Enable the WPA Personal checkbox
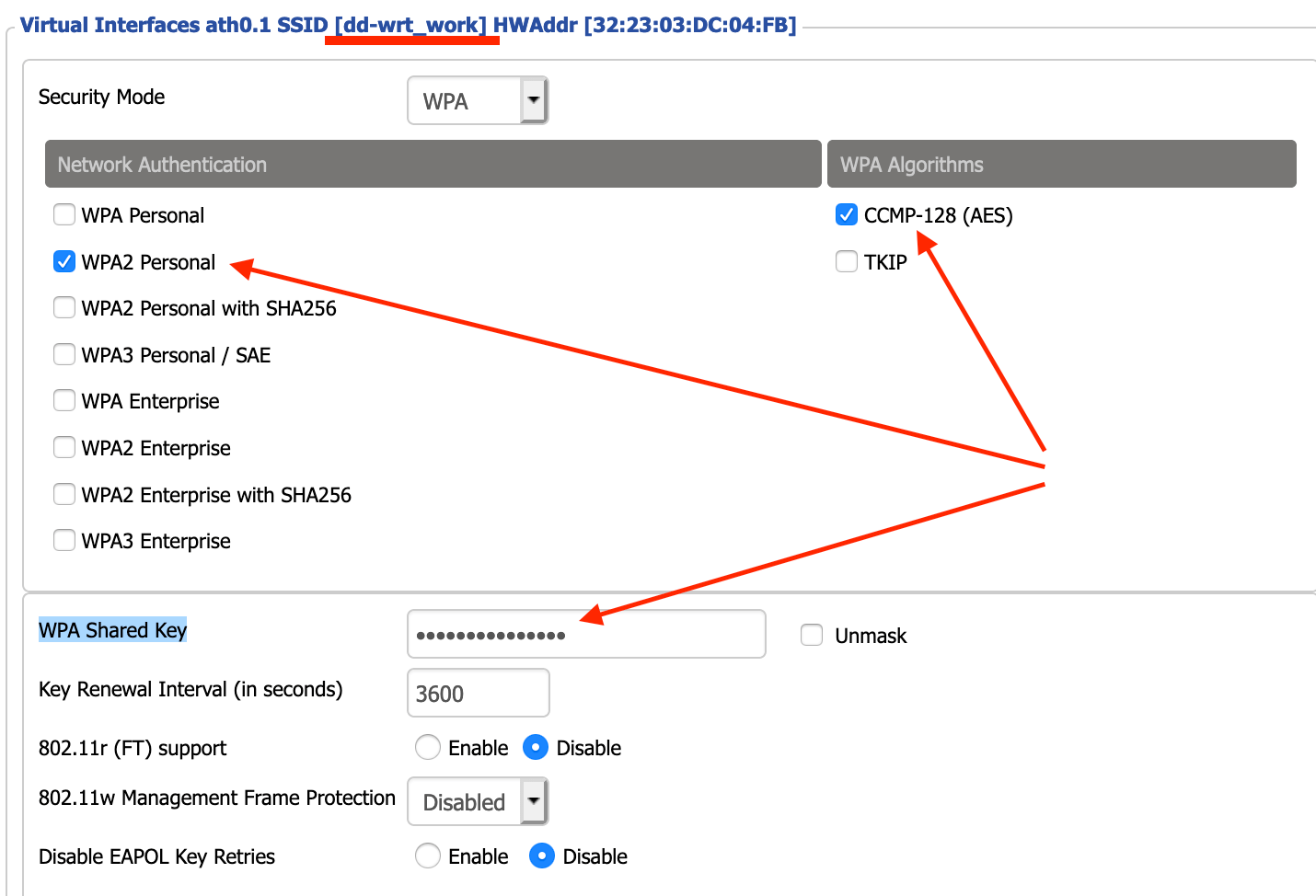 [64, 215]
